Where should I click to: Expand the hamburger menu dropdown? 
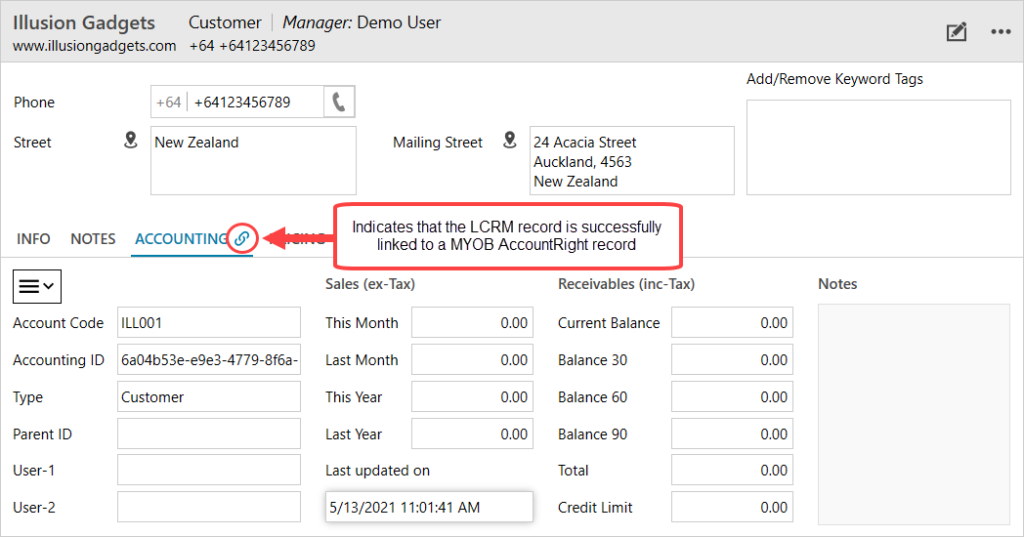(36, 286)
